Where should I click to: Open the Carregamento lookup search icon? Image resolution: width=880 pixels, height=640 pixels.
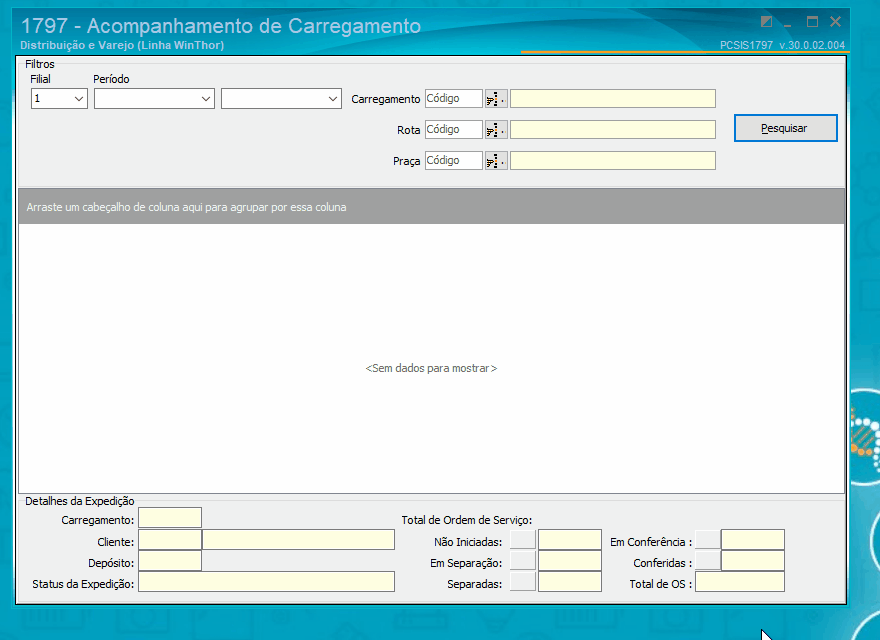coord(496,99)
